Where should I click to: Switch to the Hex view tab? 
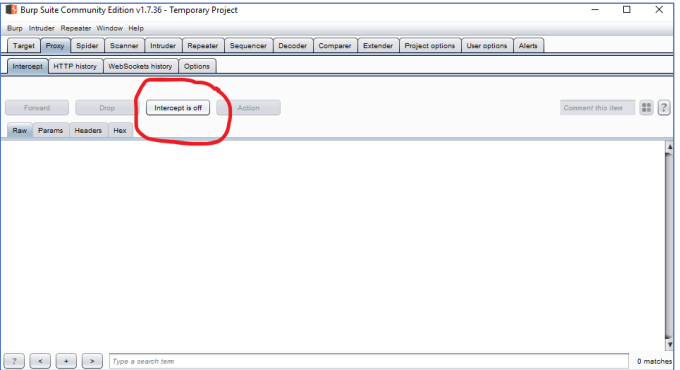point(120,130)
